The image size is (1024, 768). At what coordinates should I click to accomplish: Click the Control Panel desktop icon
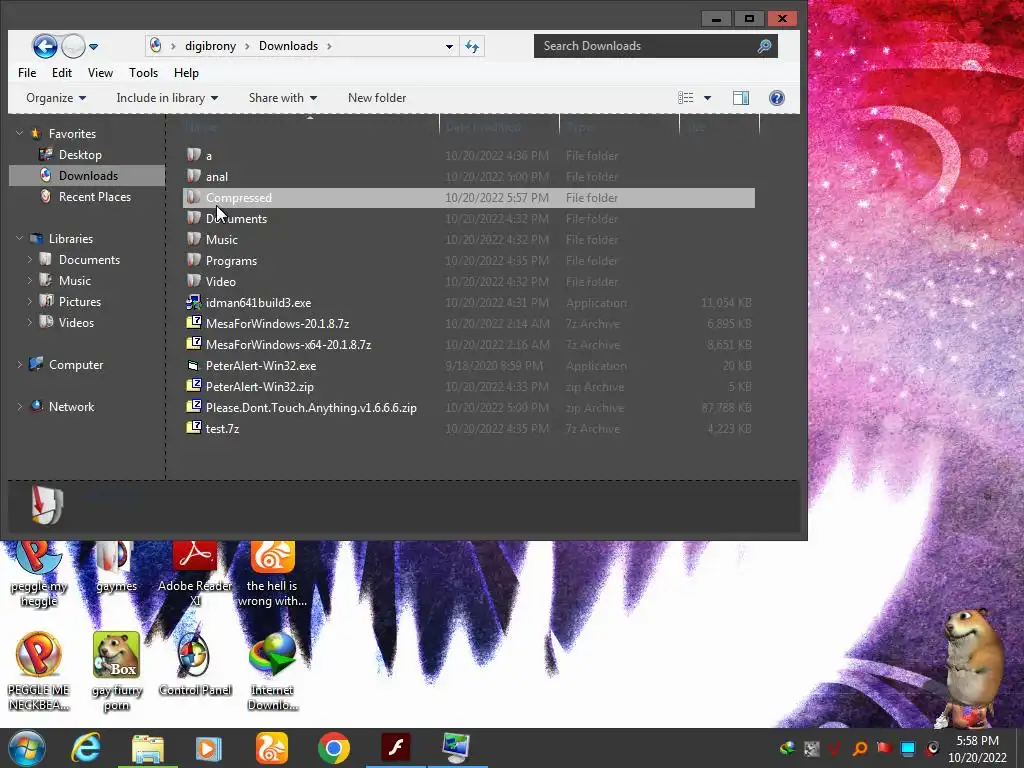pos(195,665)
